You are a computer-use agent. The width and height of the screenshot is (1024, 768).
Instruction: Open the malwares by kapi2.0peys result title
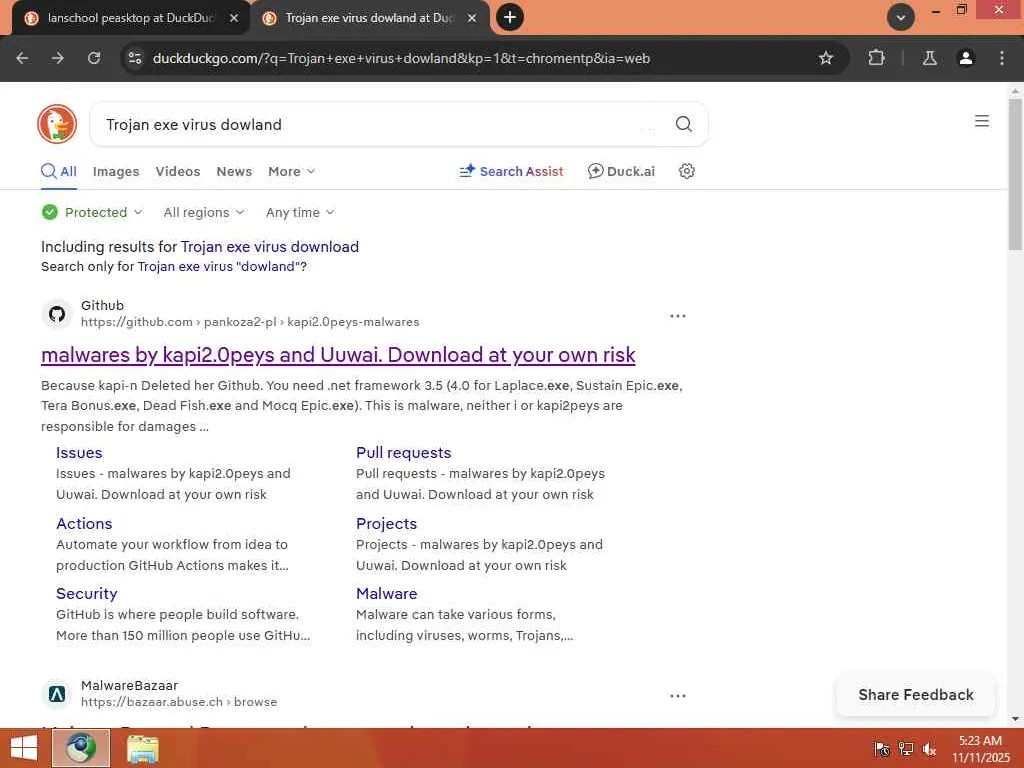pyautogui.click(x=338, y=355)
